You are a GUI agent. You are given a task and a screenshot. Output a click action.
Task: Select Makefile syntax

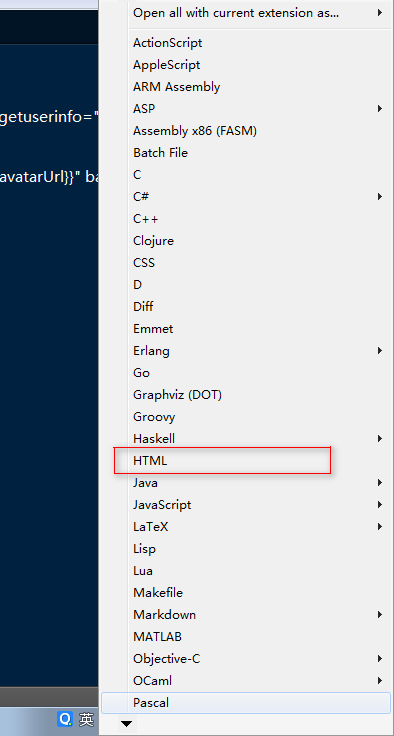246,592
